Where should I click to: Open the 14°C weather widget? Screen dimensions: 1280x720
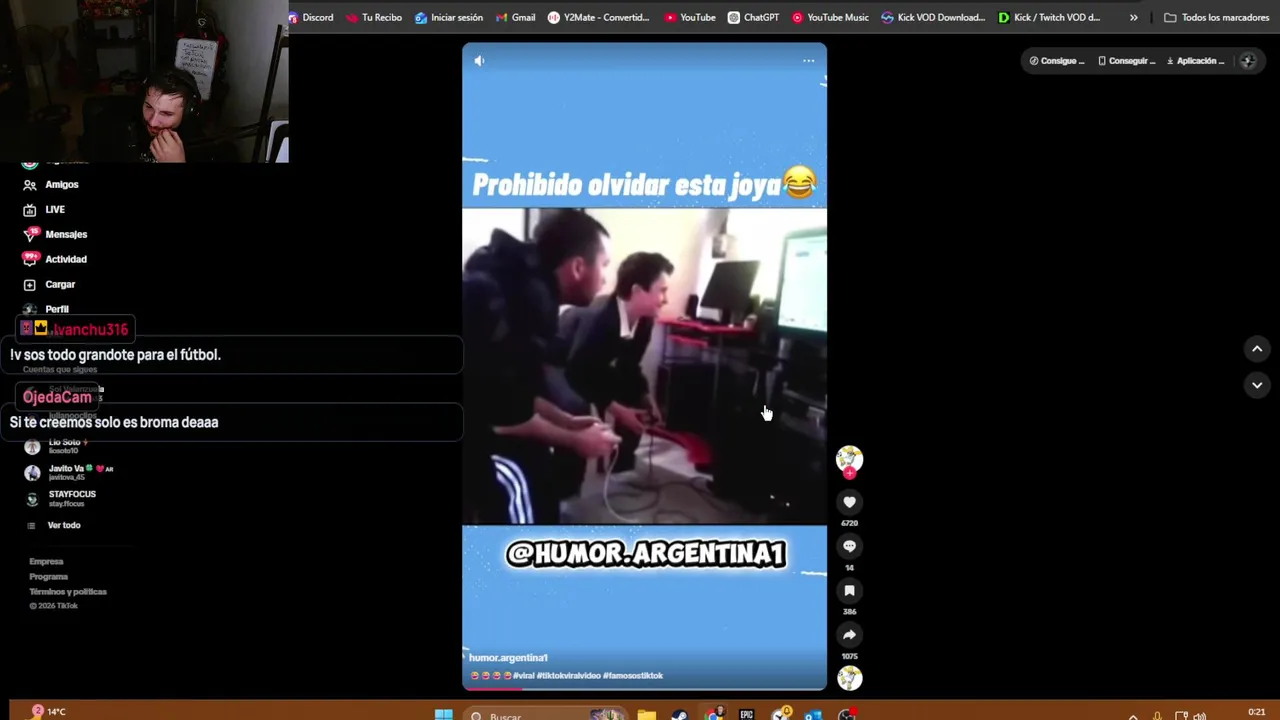[48, 711]
